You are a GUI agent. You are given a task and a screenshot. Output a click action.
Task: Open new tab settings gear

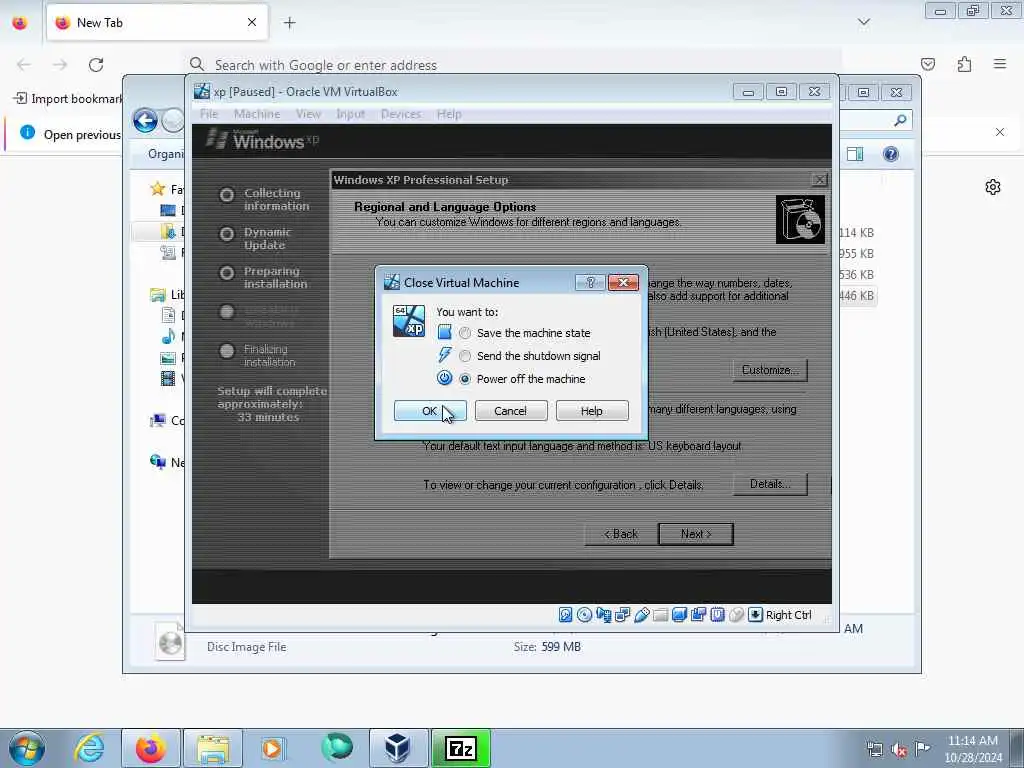click(993, 187)
